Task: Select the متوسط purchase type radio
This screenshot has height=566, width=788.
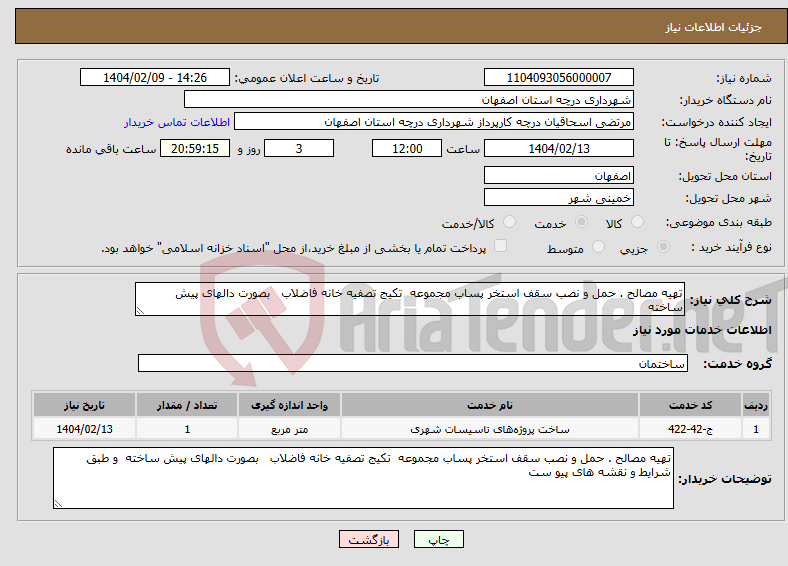Action: (x=598, y=246)
